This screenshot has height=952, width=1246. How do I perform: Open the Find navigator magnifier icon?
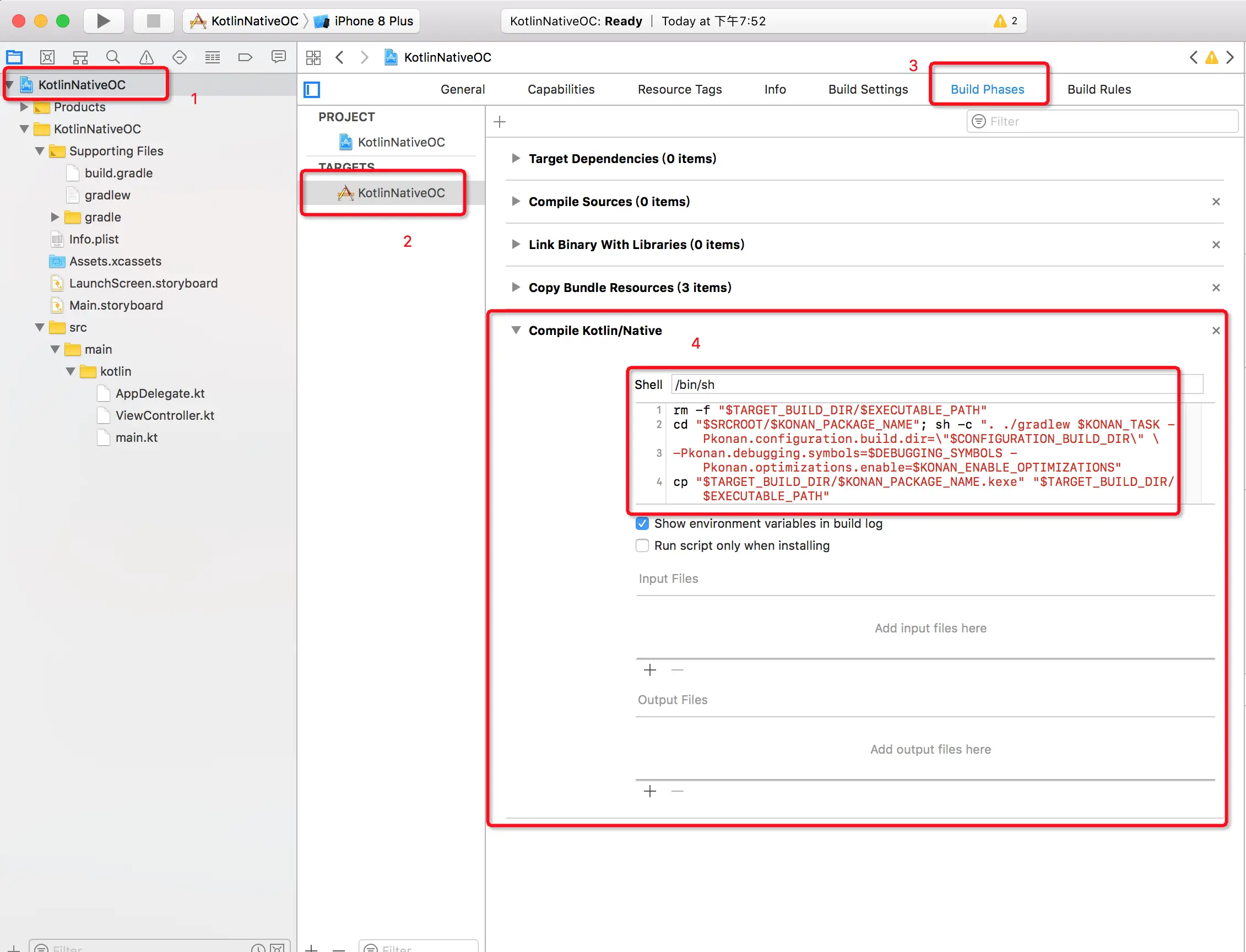113,57
